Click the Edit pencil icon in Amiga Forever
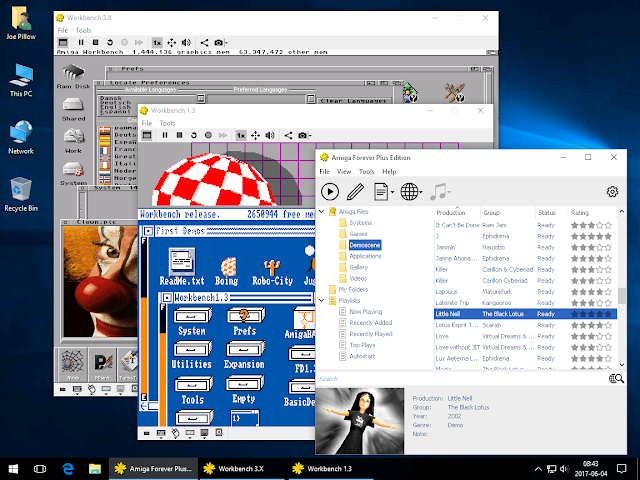The image size is (640, 480). pyautogui.click(x=355, y=191)
